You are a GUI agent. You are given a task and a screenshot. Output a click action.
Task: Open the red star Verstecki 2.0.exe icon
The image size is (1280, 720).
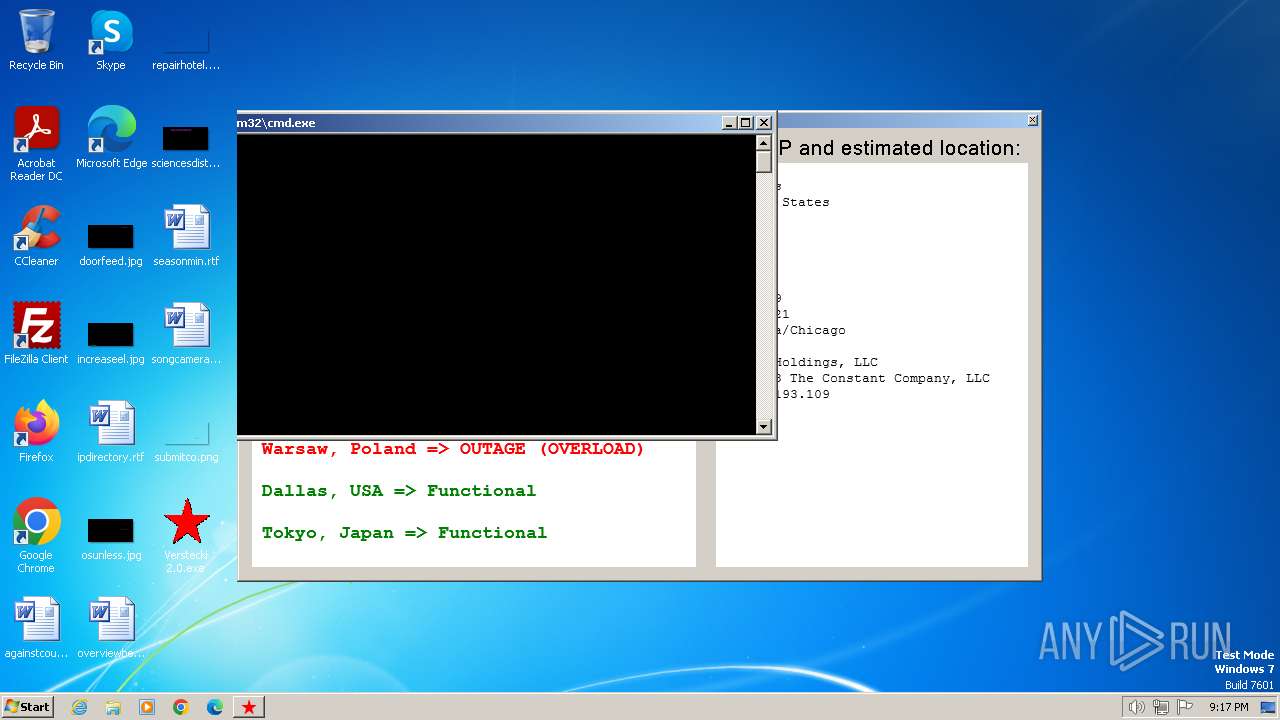tap(186, 536)
